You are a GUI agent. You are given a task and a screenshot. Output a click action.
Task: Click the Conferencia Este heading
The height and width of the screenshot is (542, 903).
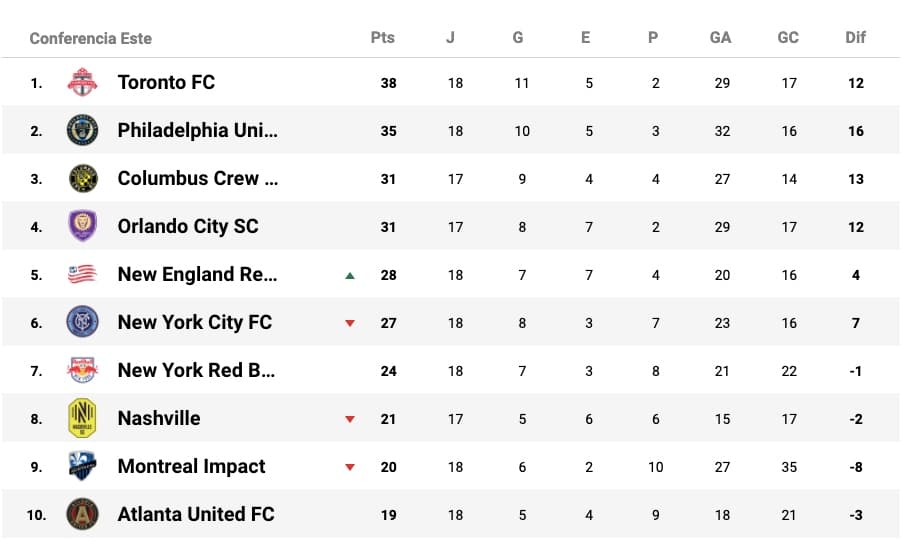tap(91, 39)
